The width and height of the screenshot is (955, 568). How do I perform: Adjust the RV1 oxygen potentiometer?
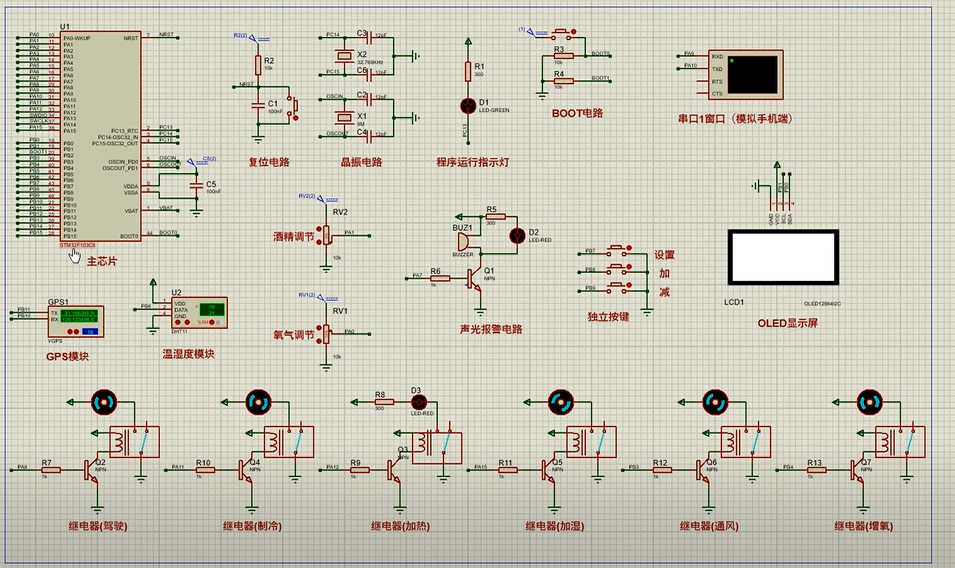click(325, 332)
